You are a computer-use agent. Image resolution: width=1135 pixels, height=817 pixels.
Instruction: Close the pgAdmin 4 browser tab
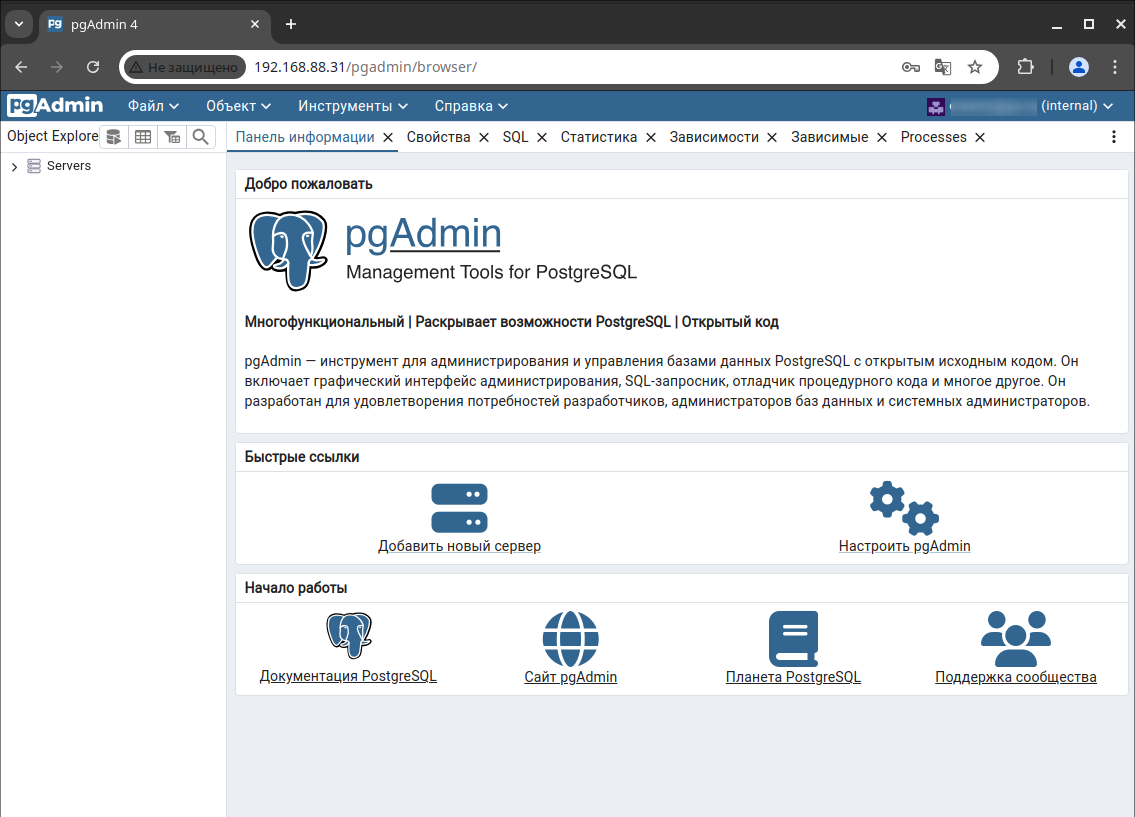(255, 24)
